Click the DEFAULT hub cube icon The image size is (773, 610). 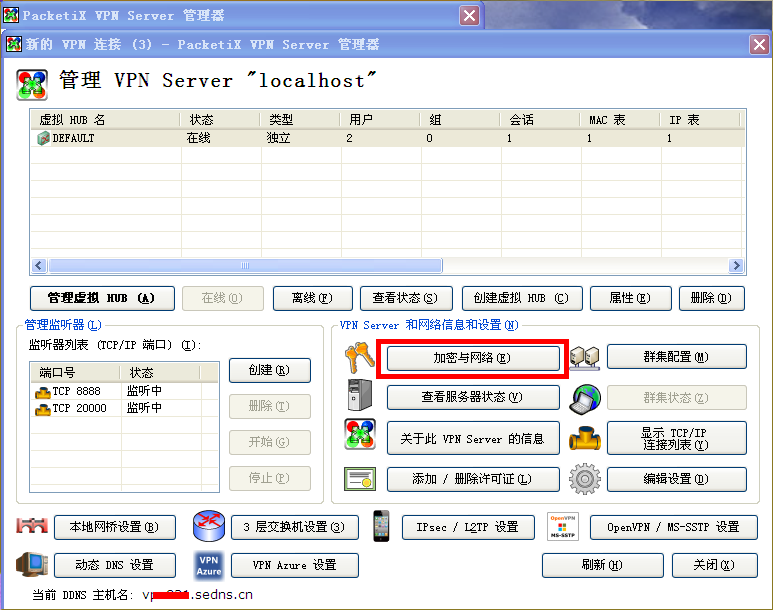coord(43,138)
